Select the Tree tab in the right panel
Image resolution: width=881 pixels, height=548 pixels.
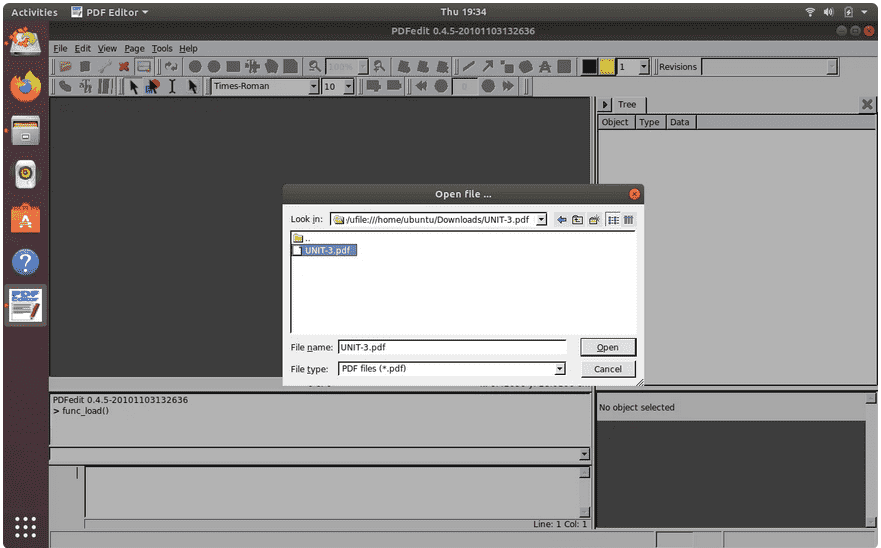coord(628,105)
